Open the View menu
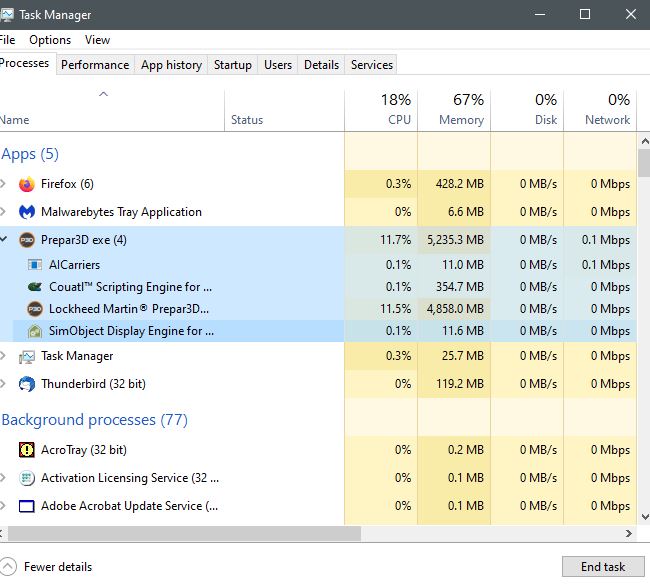Image resolution: width=650 pixels, height=587 pixels. pos(97,40)
